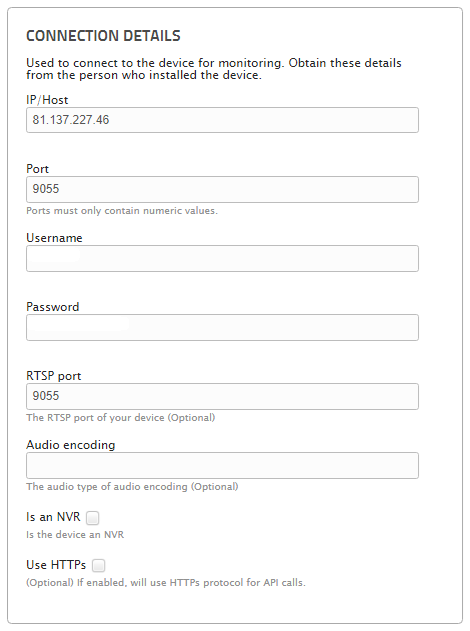Click the 'RTSP port of your device' hint
The image size is (470, 631).
pos(121,417)
